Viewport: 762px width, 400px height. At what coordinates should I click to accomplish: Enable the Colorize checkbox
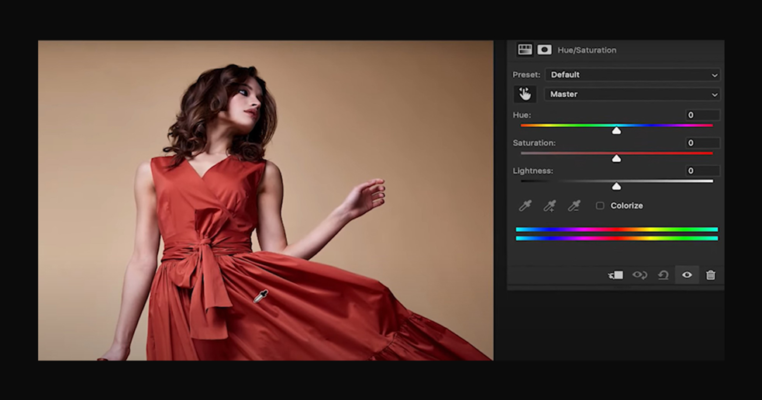coord(600,206)
